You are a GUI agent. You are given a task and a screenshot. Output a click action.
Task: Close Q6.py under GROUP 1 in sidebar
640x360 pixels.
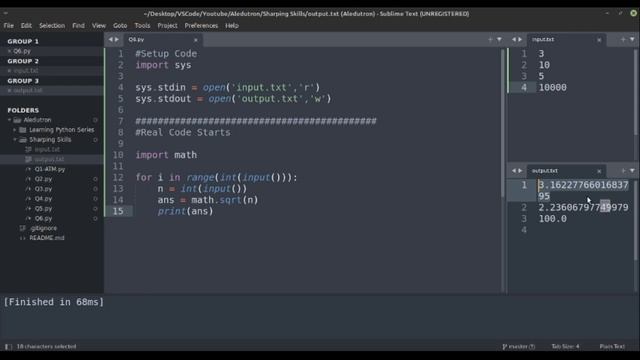pos(9,51)
